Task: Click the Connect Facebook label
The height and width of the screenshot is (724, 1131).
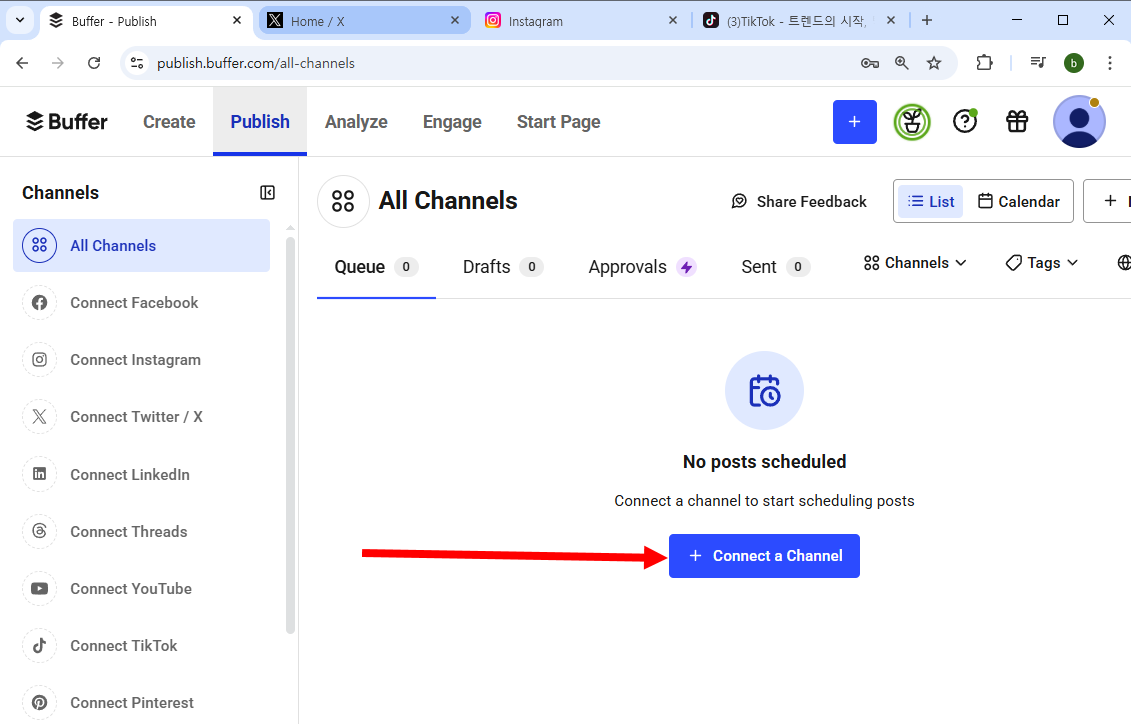Action: click(134, 303)
